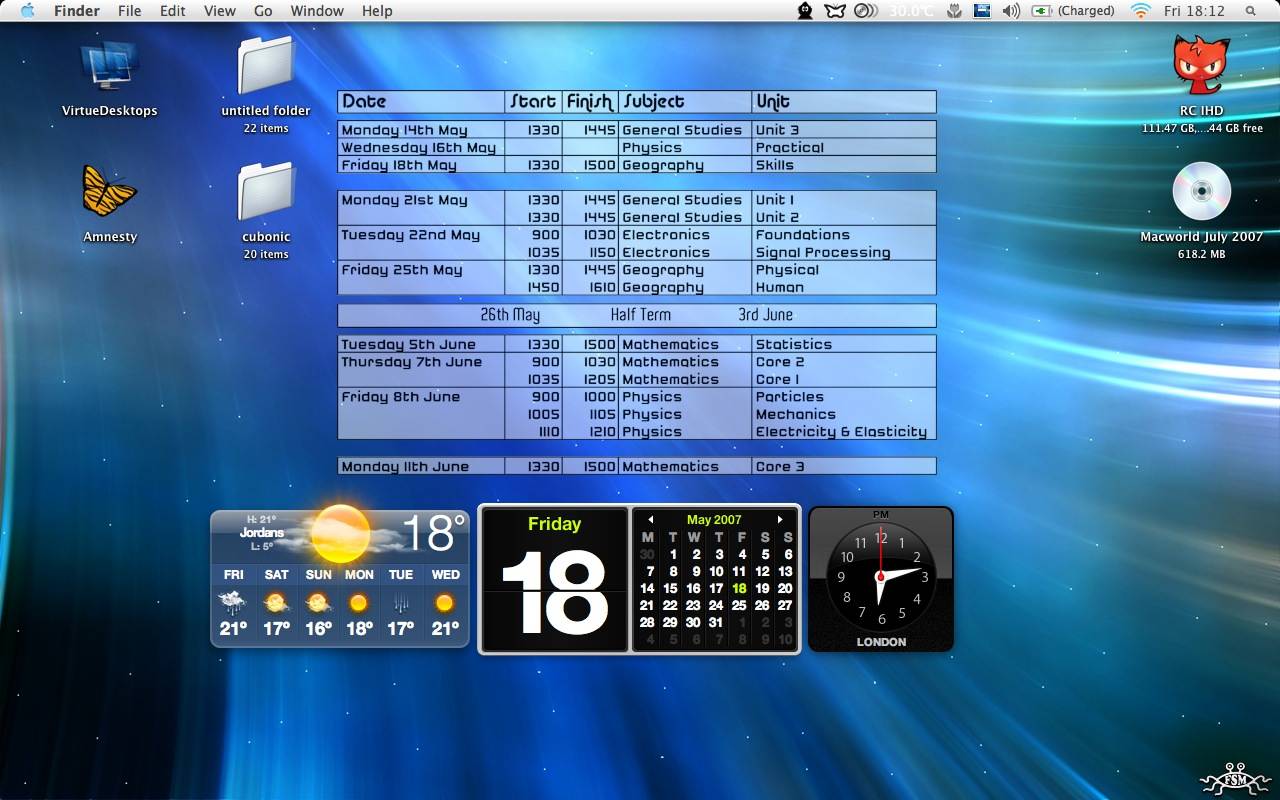Click the Fri 18:12 menu bar clock
The width and height of the screenshot is (1280, 800).
click(1194, 11)
